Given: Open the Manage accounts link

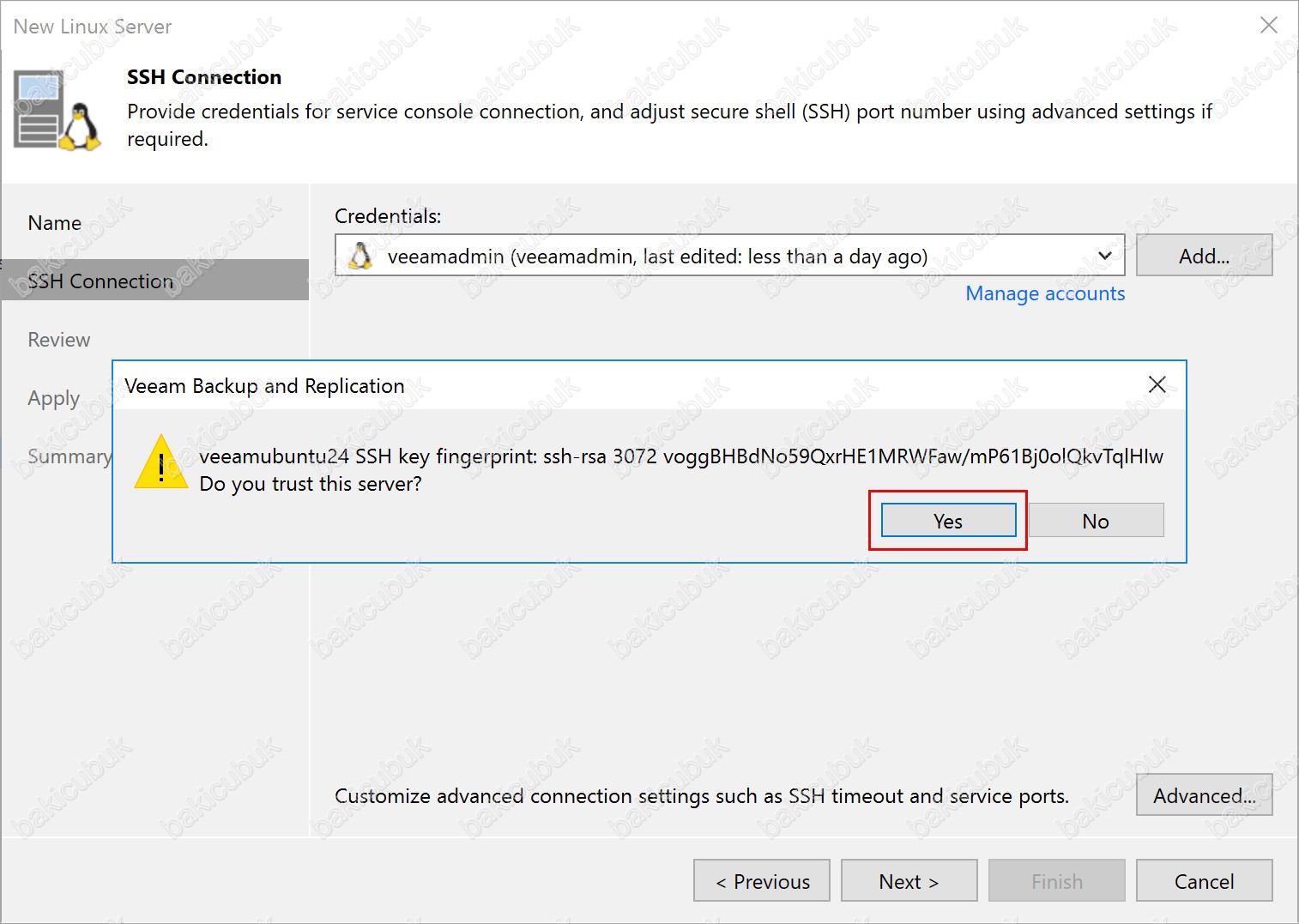Looking at the screenshot, I should click(1045, 293).
